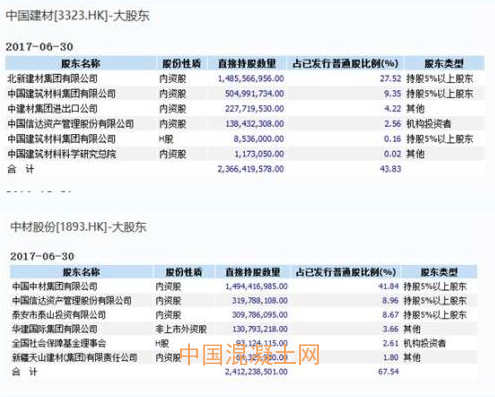Select 中建材集团进出口公司 shareholder name

click(52, 109)
